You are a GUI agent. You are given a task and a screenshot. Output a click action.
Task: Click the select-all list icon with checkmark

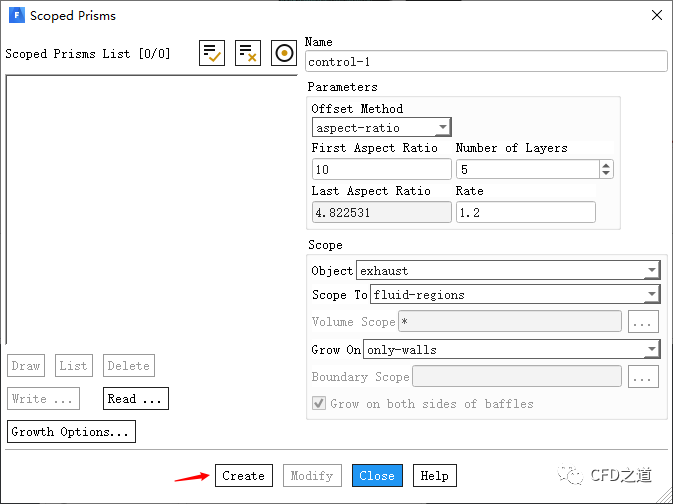tap(212, 53)
